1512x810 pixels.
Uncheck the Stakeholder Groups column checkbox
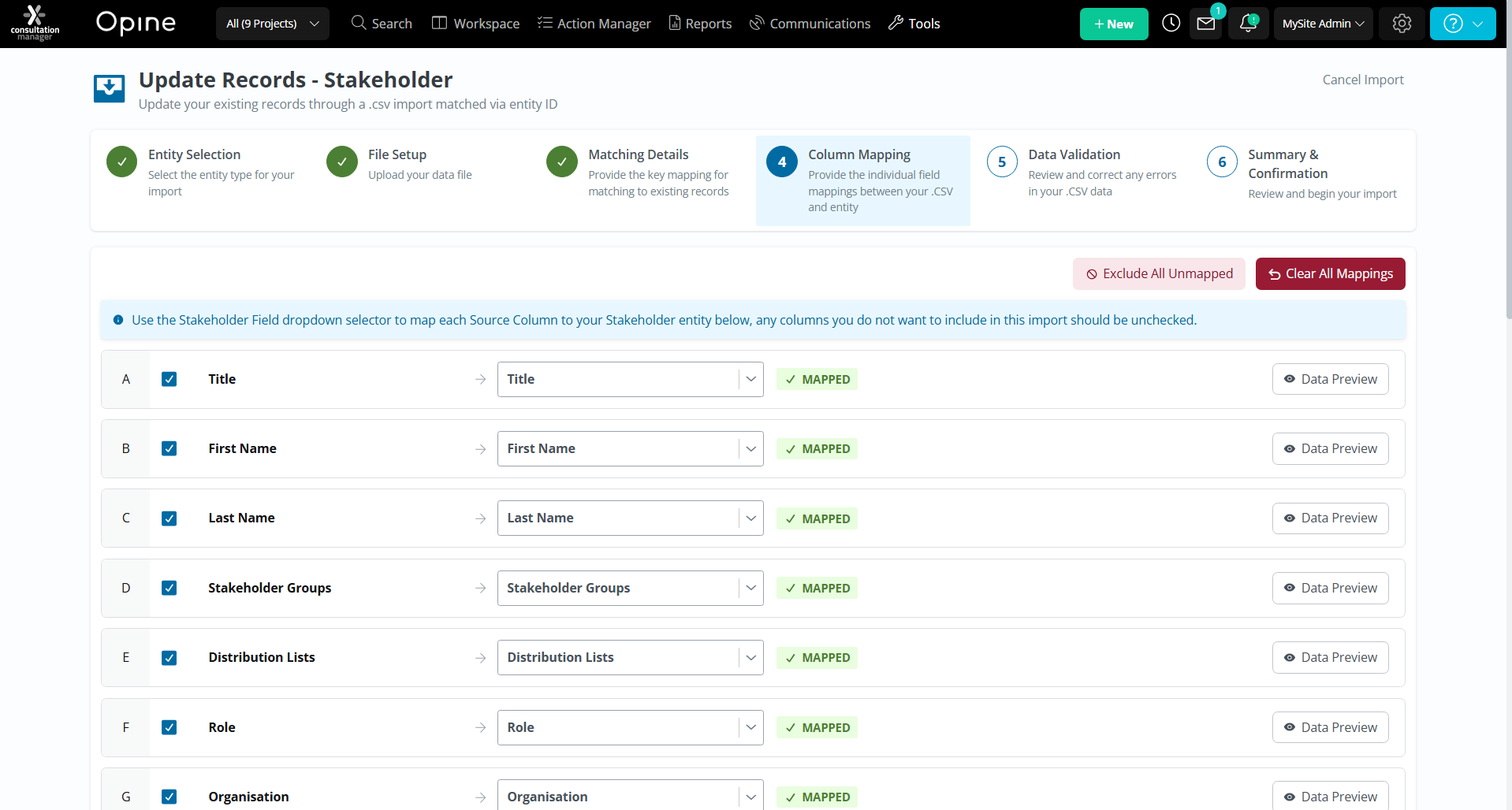[169, 588]
